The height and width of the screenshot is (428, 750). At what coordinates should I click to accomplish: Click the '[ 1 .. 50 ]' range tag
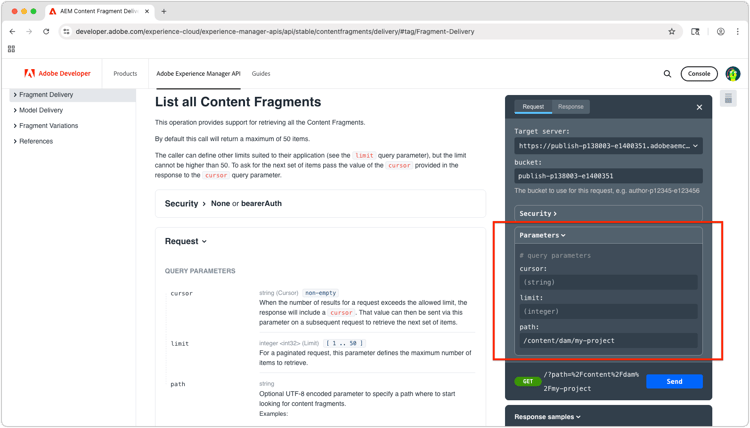(x=344, y=343)
